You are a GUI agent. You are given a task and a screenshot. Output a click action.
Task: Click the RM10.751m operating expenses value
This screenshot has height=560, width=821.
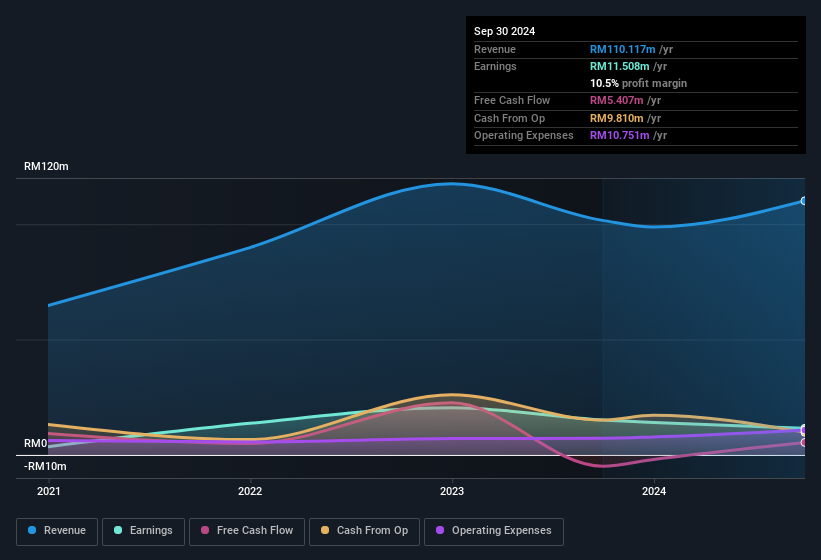click(x=619, y=136)
